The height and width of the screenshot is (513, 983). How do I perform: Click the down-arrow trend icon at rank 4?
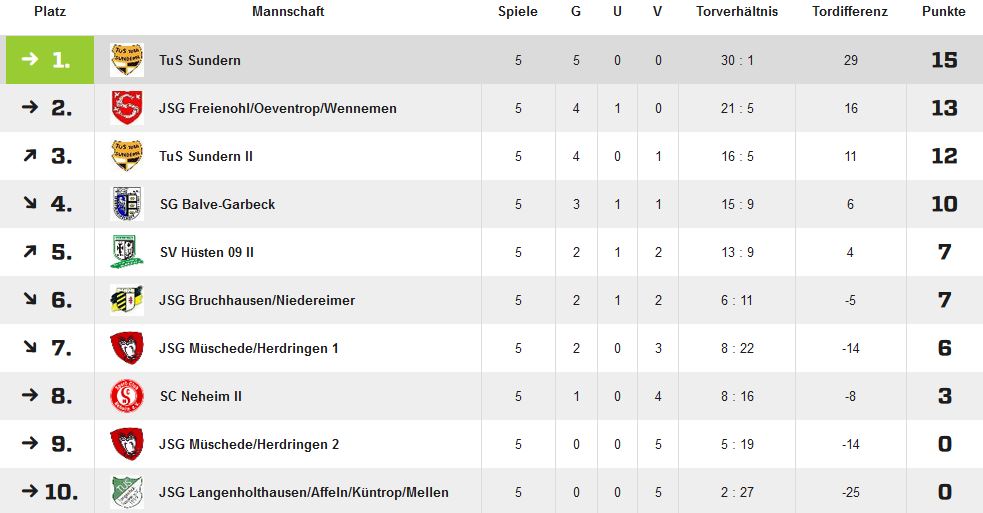(x=30, y=203)
